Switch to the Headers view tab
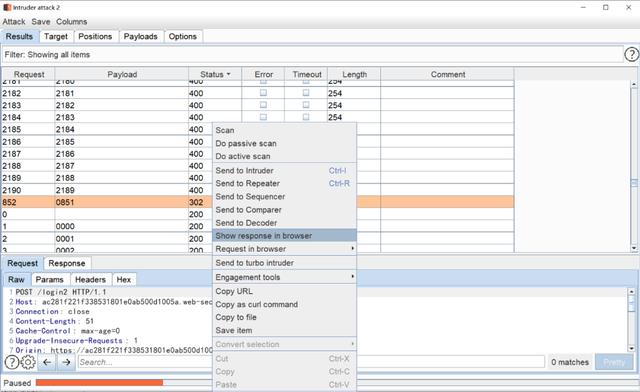 (x=90, y=279)
